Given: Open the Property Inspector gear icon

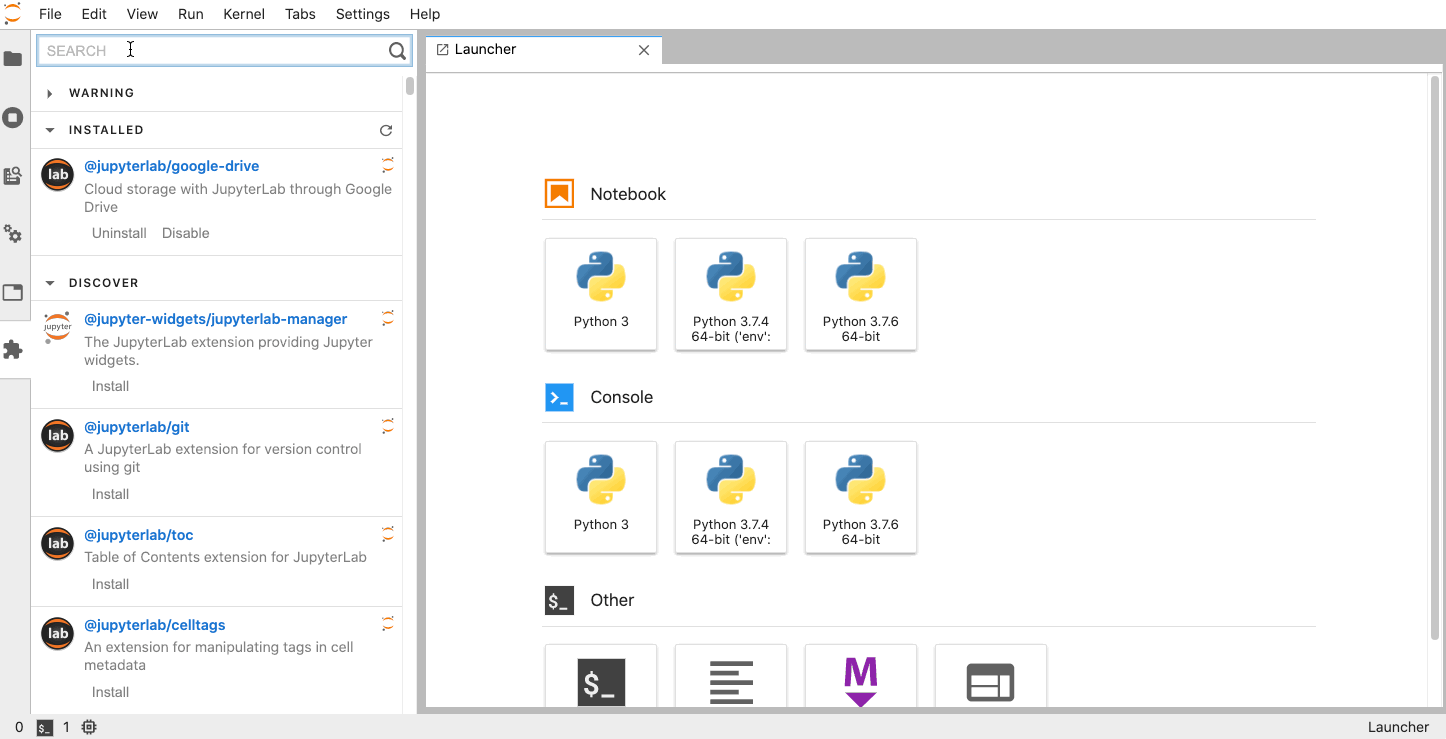Looking at the screenshot, I should click(x=13, y=234).
